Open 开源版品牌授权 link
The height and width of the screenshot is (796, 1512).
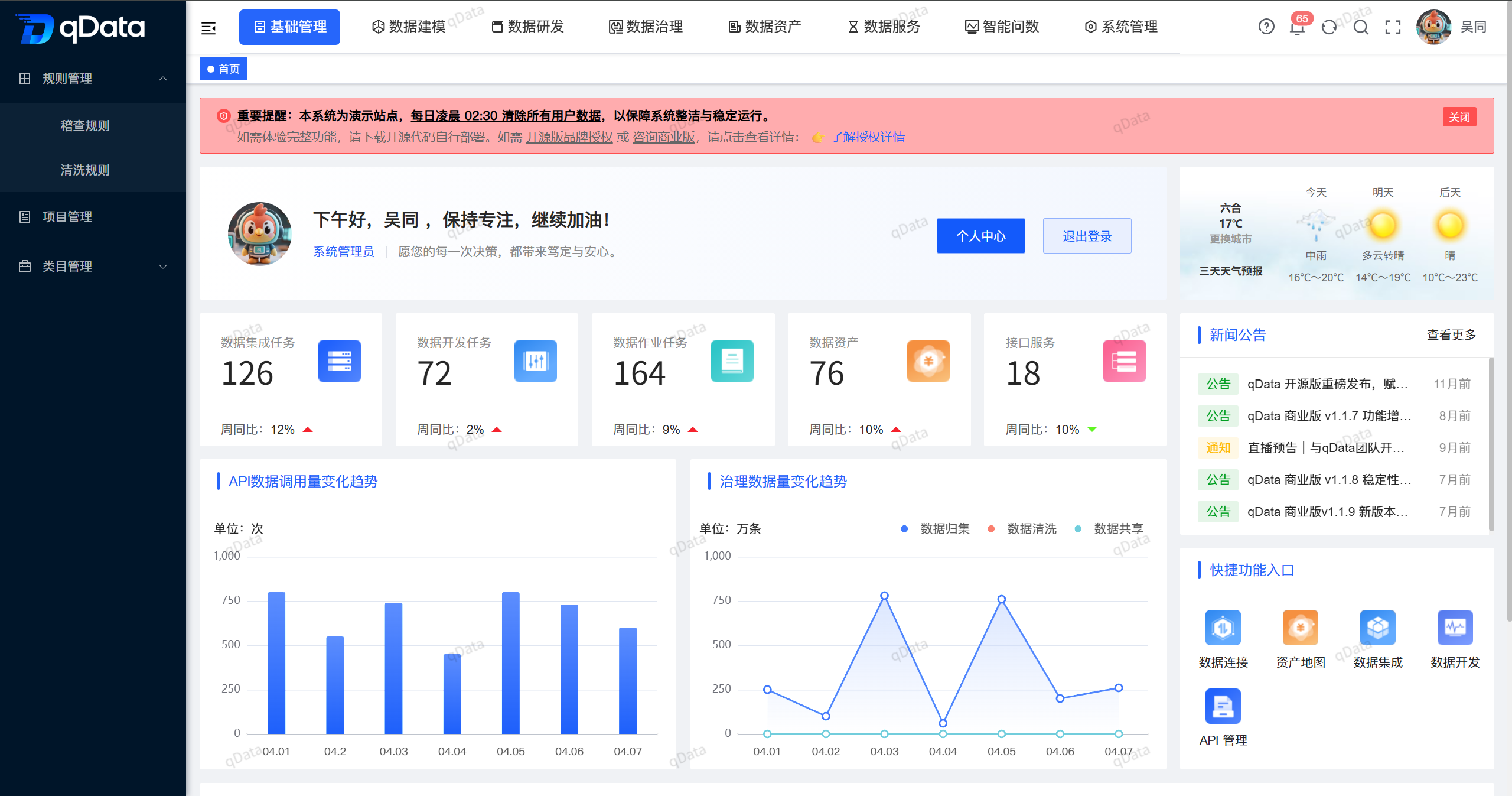tap(569, 137)
